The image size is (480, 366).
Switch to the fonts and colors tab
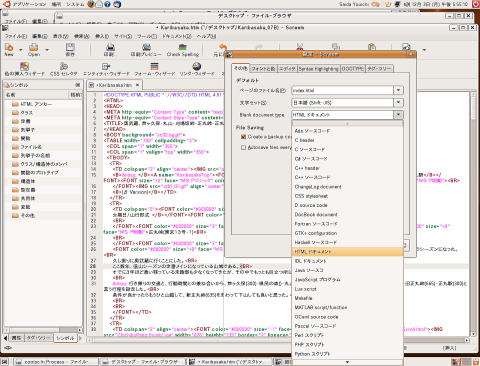pos(263,69)
